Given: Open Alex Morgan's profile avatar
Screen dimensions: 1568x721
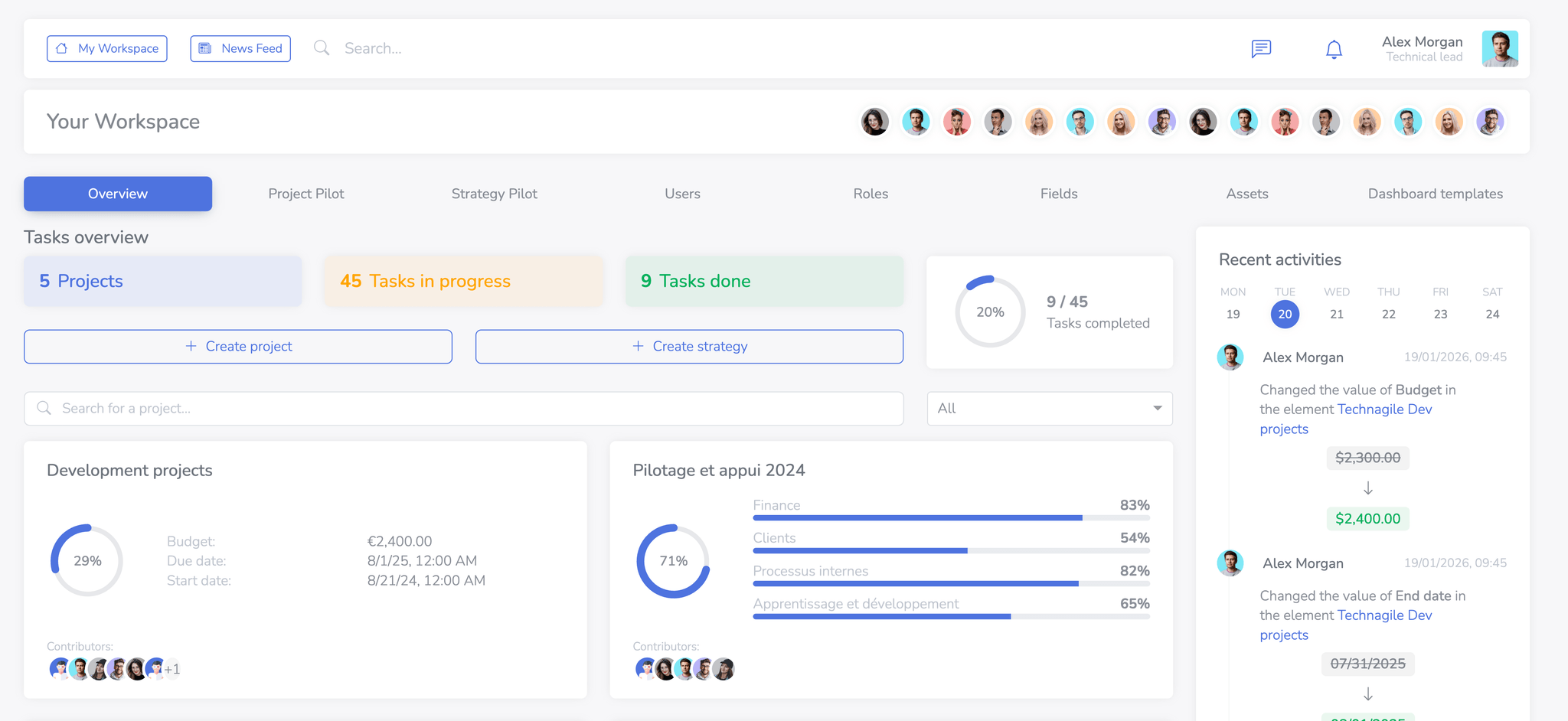Looking at the screenshot, I should coord(1500,48).
